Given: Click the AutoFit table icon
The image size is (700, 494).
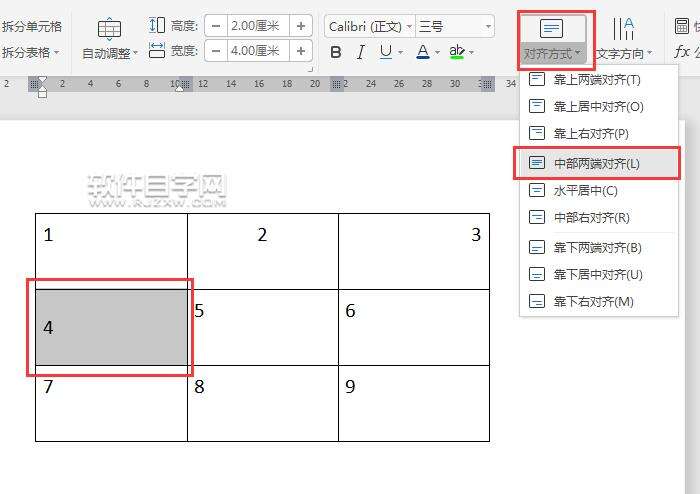Looking at the screenshot, I should (x=109, y=29).
